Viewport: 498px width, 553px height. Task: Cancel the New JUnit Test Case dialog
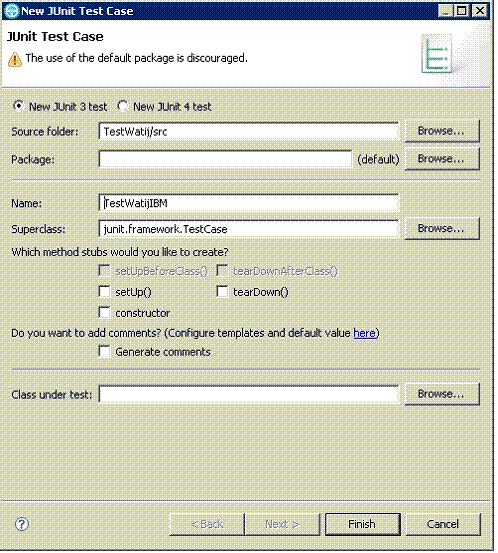pyautogui.click(x=443, y=524)
